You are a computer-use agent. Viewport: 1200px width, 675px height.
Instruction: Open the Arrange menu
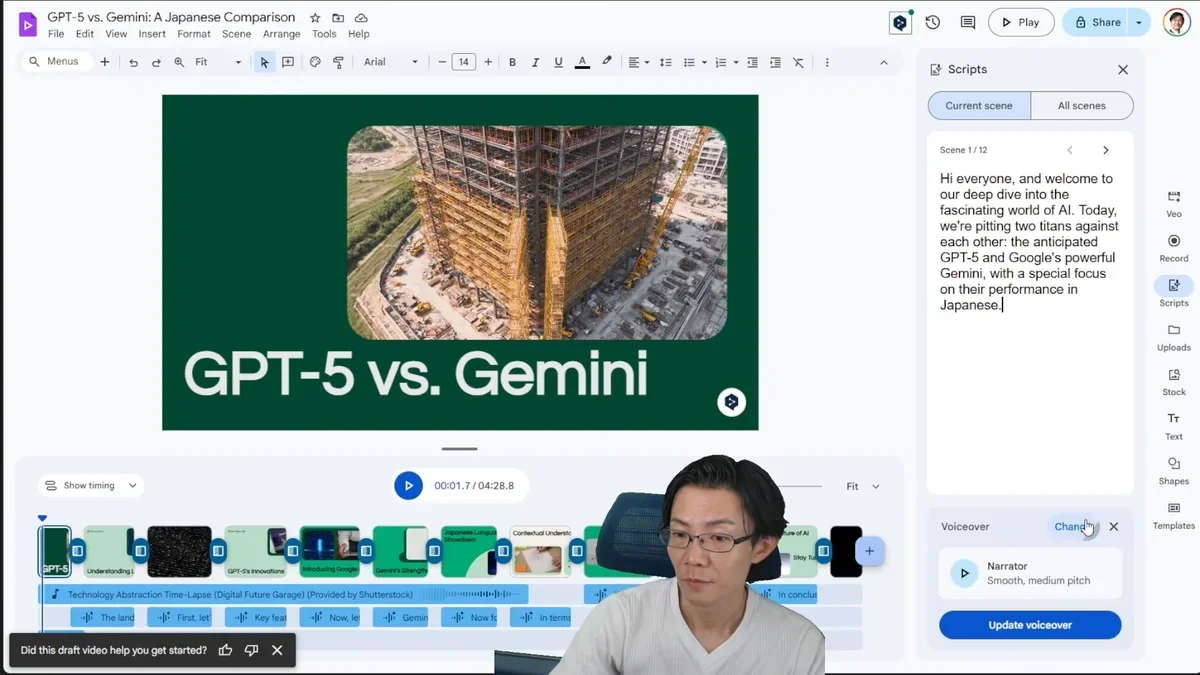(x=281, y=34)
